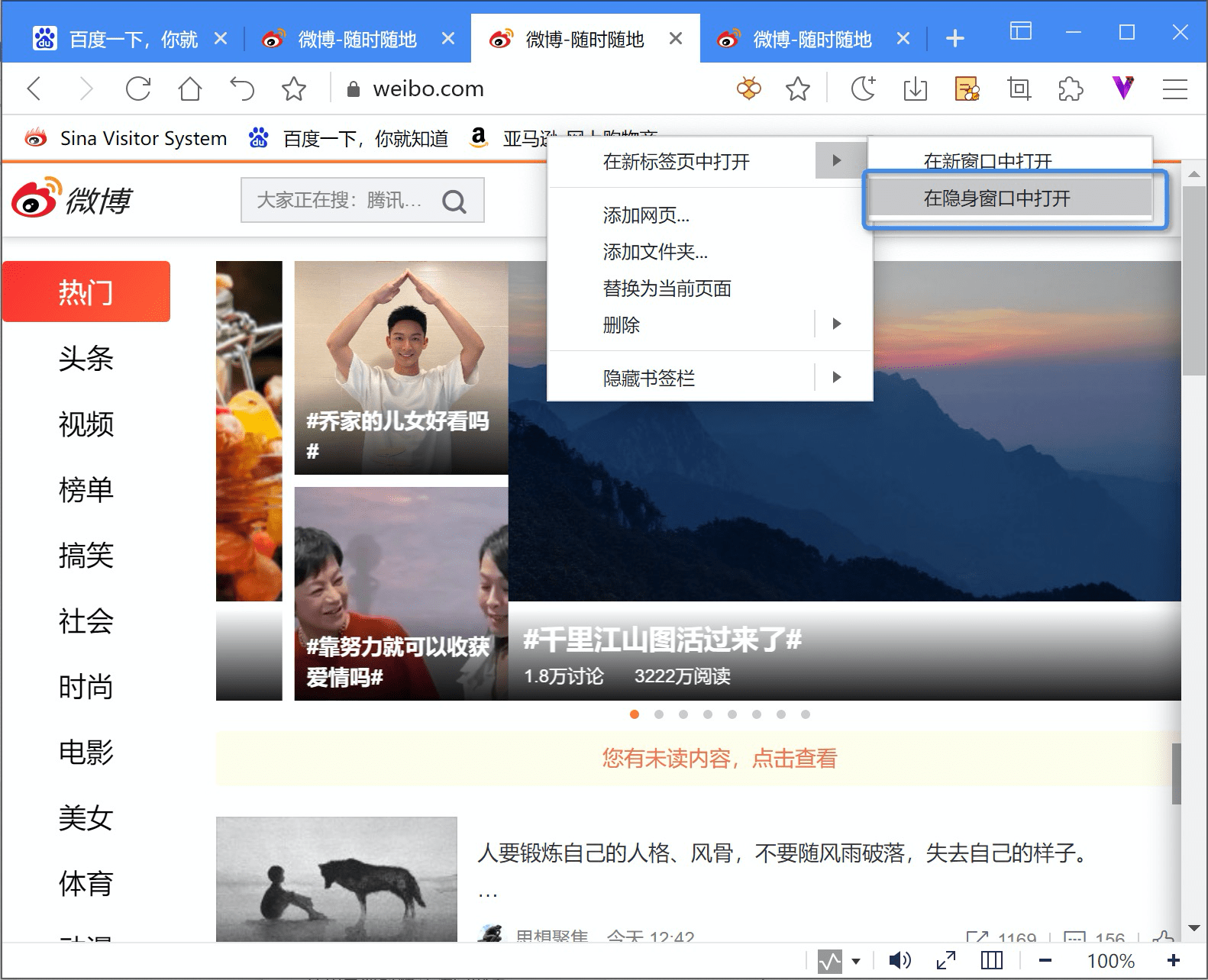Toggle full screen with the diagonal arrows icon
This screenshot has width=1208, height=980.
pos(946,961)
